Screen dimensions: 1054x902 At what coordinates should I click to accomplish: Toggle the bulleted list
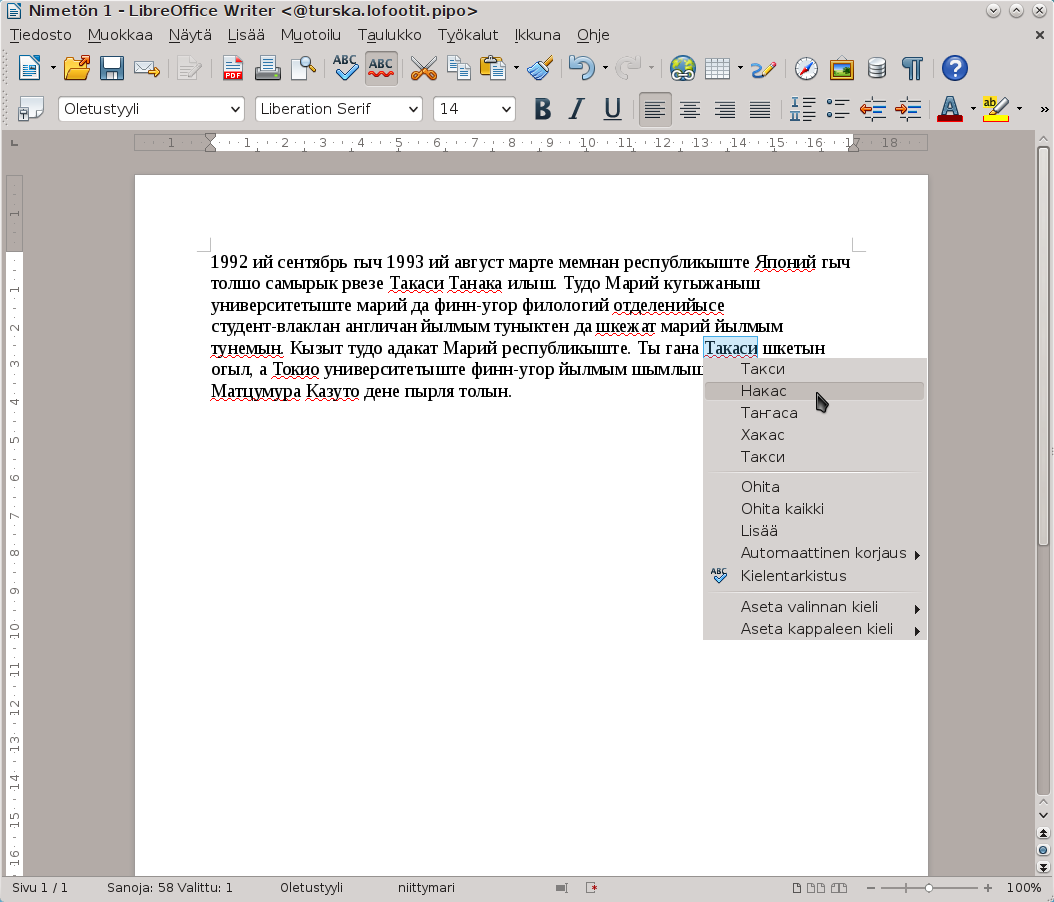pyautogui.click(x=838, y=109)
